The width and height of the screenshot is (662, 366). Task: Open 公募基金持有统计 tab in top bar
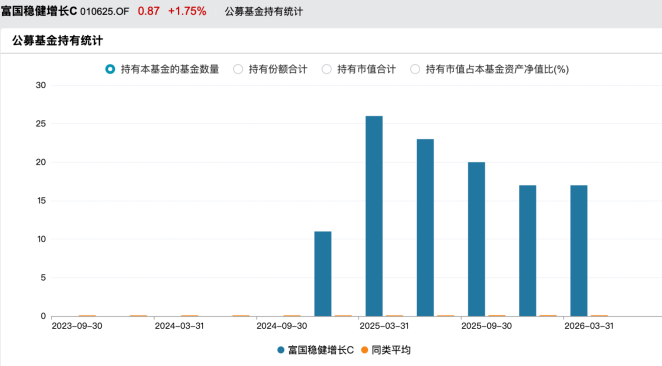(263, 12)
